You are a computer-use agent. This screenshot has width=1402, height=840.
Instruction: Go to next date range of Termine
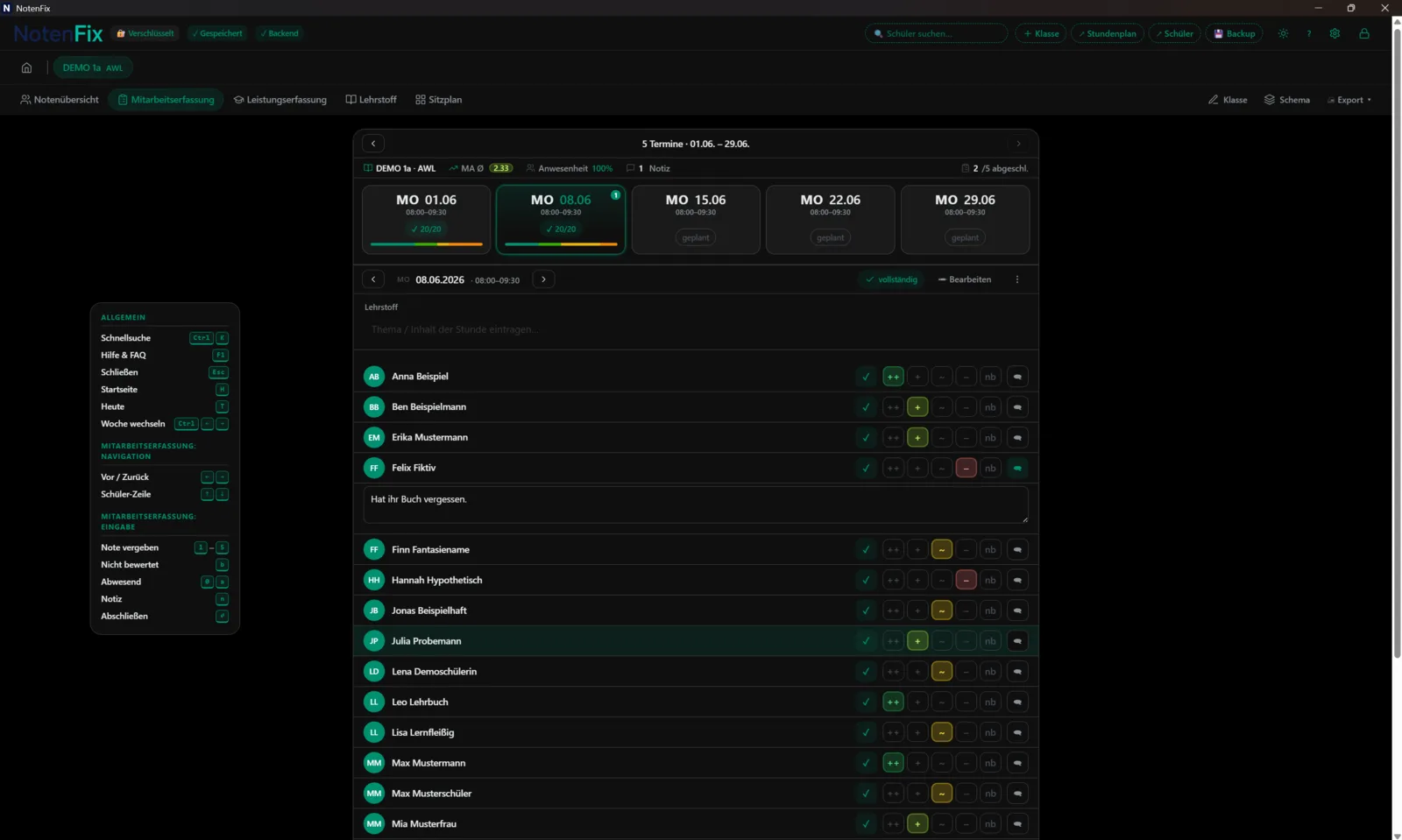point(1018,144)
